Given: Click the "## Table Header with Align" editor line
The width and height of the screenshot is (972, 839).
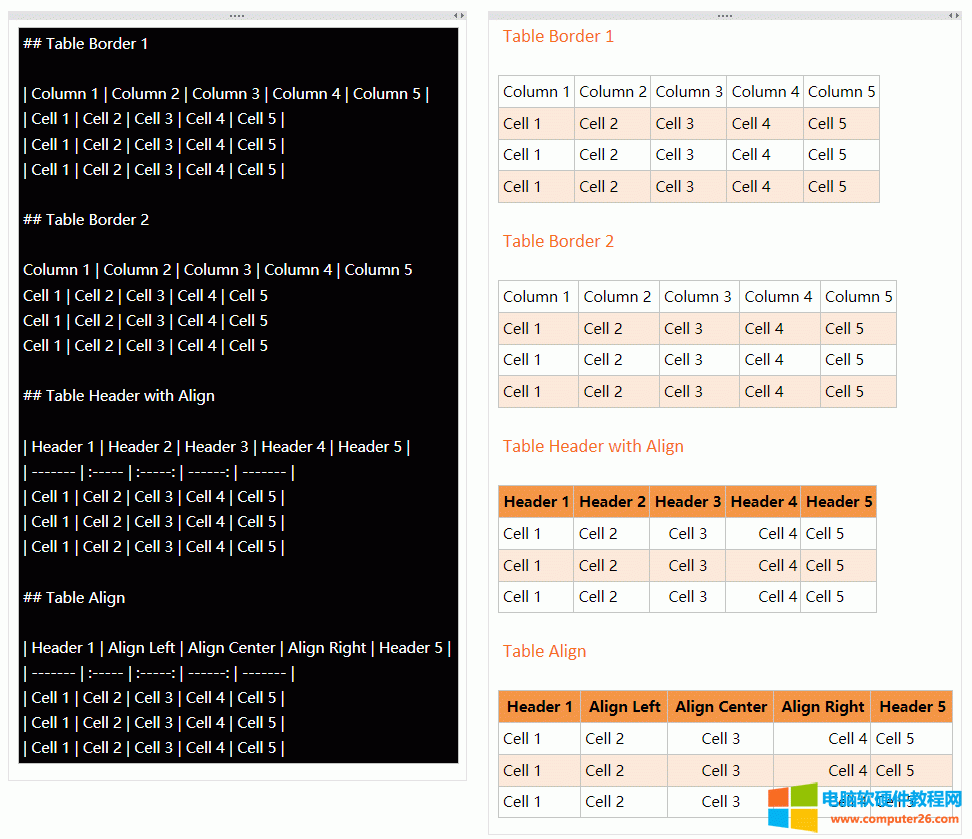Looking at the screenshot, I should 119,396.
